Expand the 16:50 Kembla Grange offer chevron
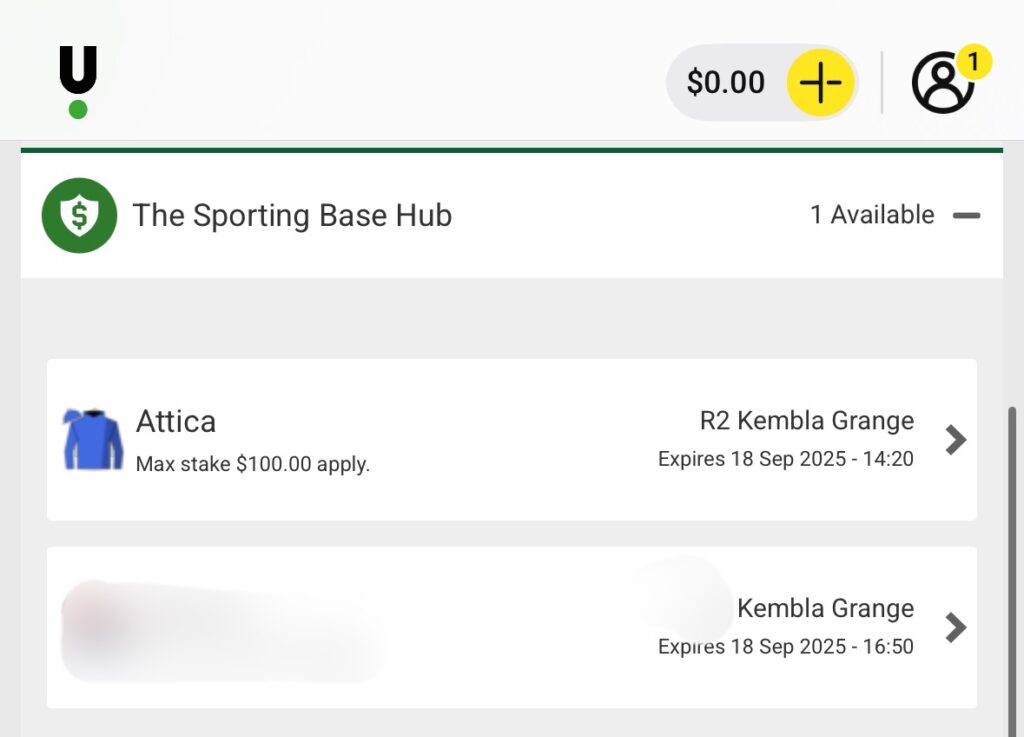1024x737 pixels. 956,627
